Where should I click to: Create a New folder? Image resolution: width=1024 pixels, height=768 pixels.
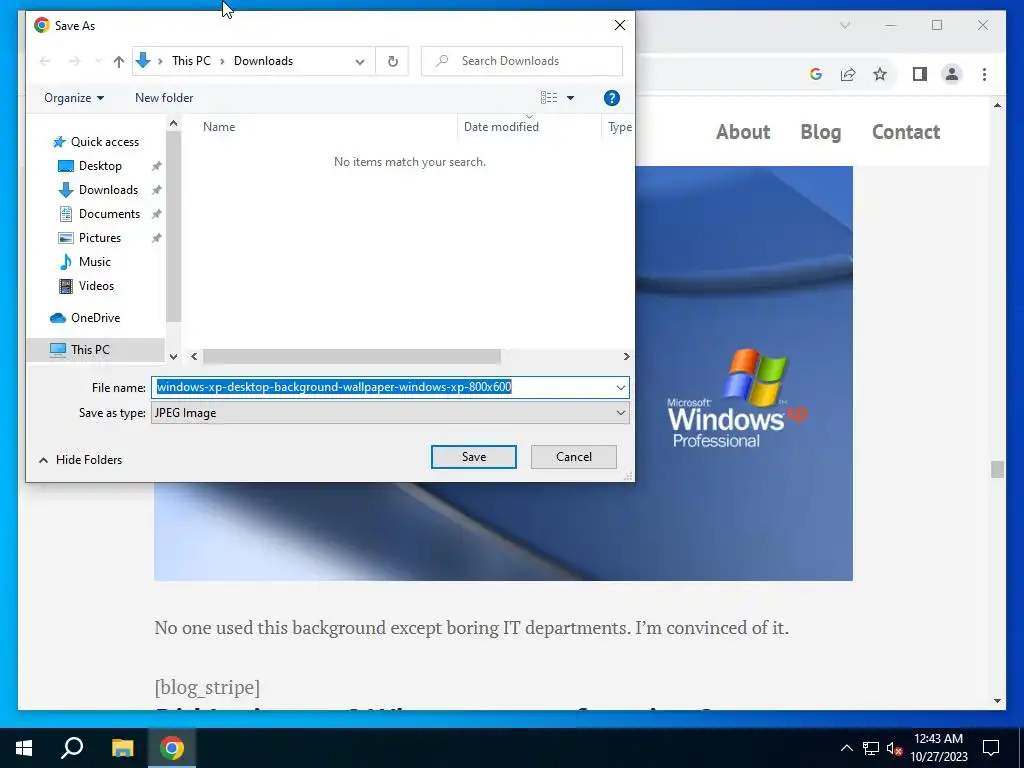pos(164,98)
